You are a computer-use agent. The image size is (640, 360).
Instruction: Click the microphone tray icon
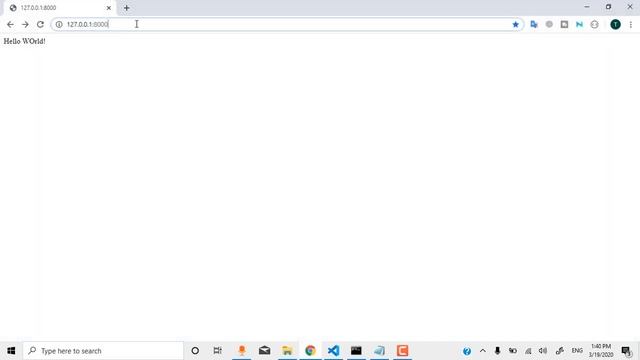pos(497,351)
